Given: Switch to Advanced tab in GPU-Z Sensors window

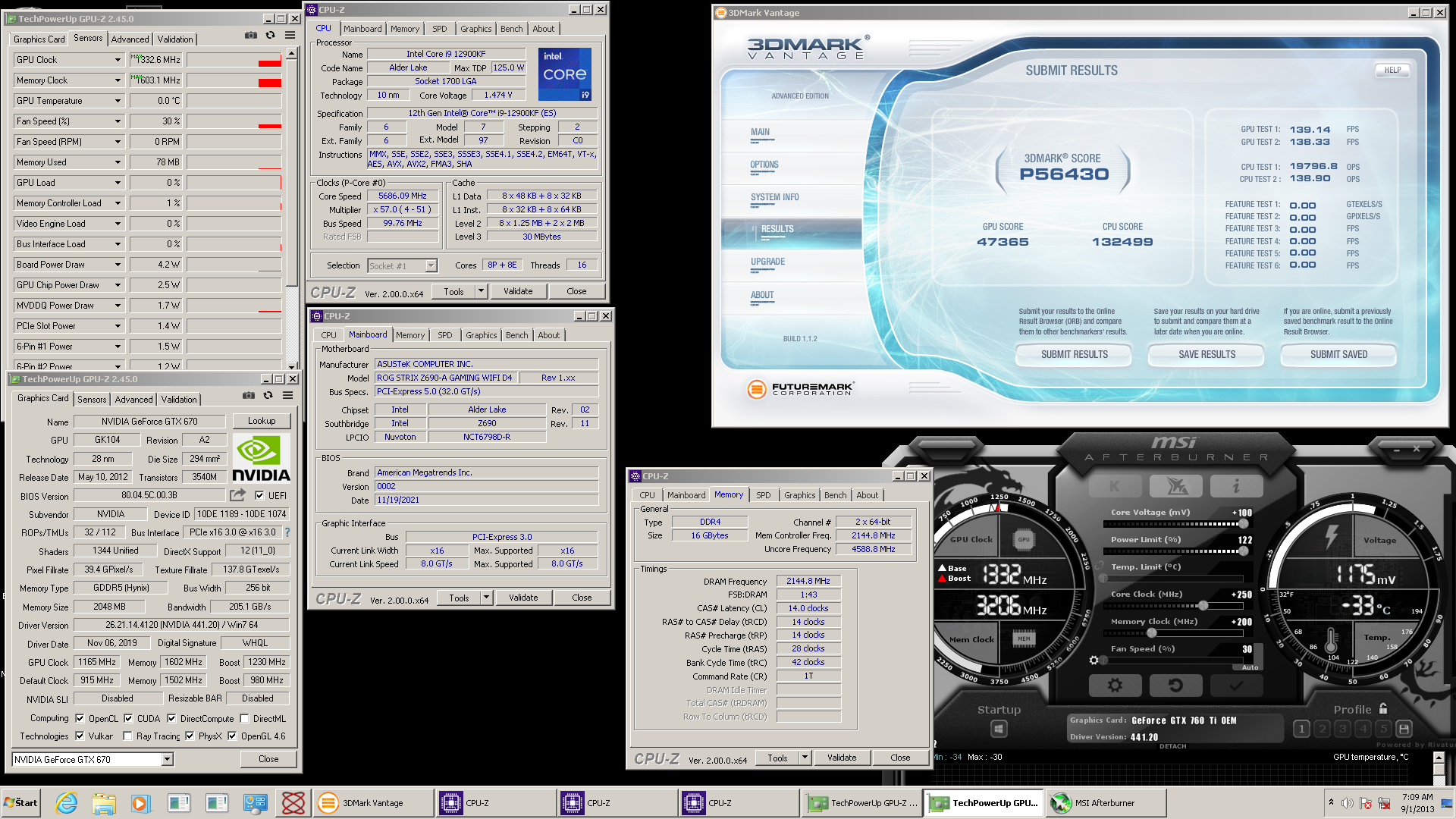Looking at the screenshot, I should pyautogui.click(x=130, y=39).
